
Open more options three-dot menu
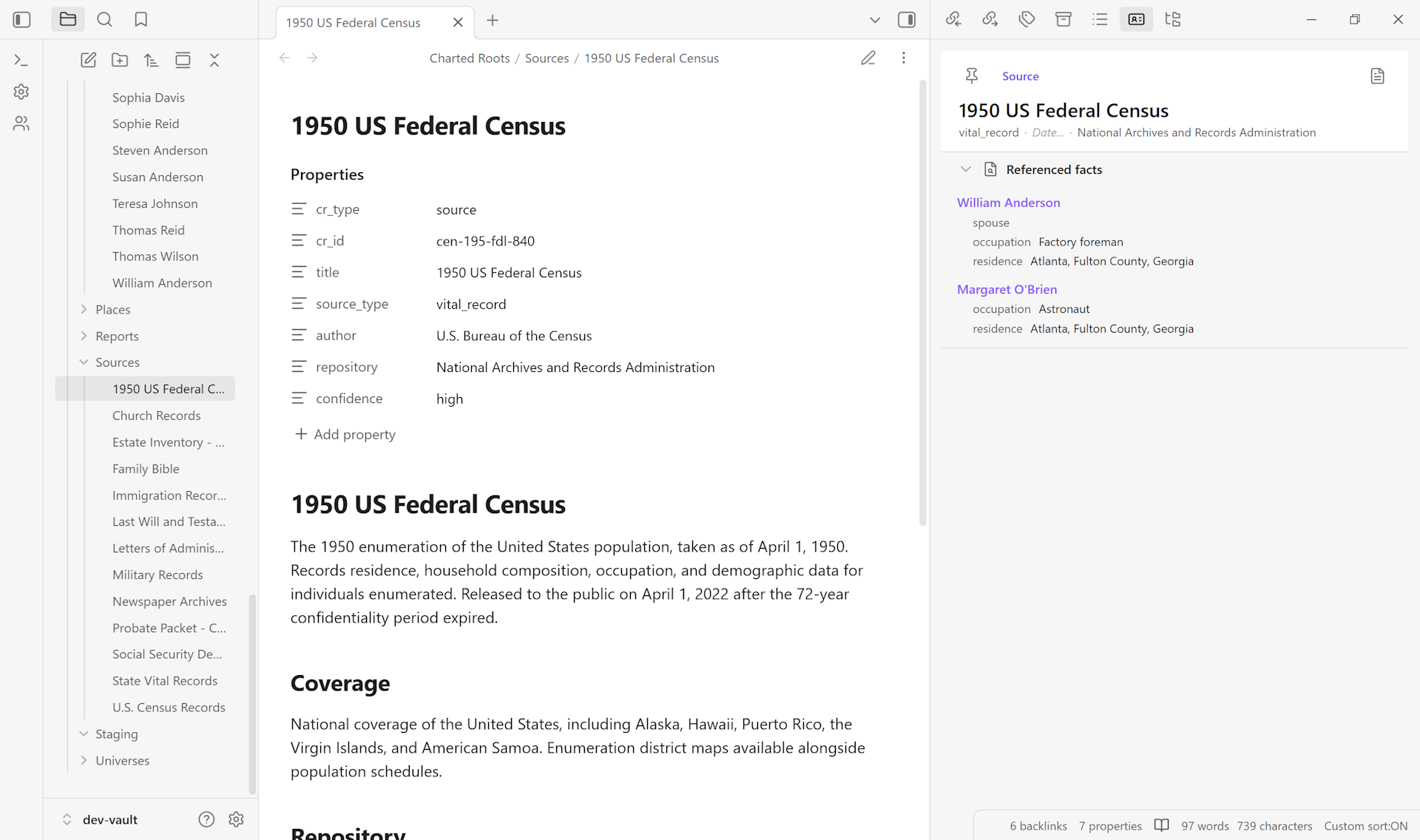point(904,58)
